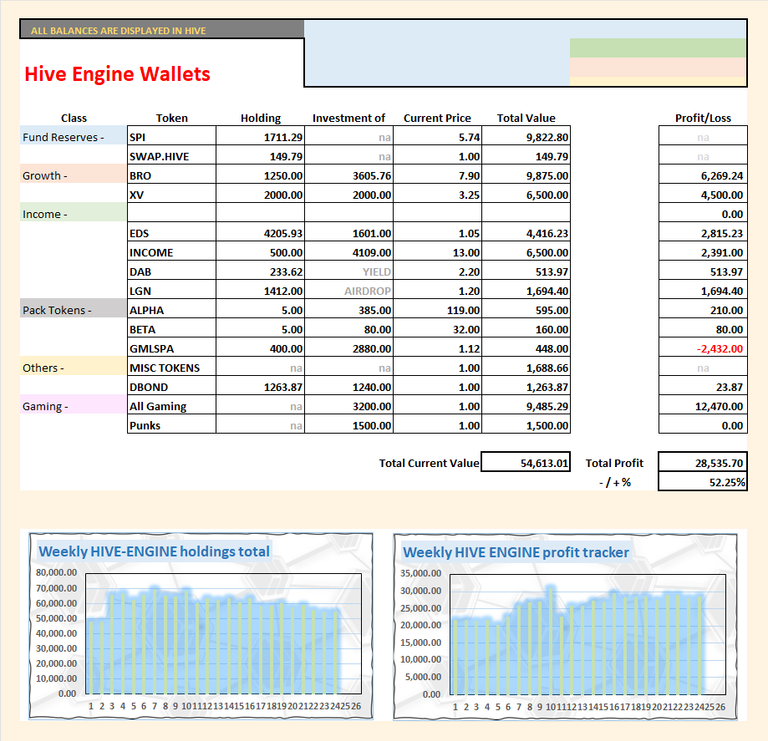This screenshot has height=741, width=768.
Task: Select the 'Investment of' column header
Action: [x=349, y=118]
